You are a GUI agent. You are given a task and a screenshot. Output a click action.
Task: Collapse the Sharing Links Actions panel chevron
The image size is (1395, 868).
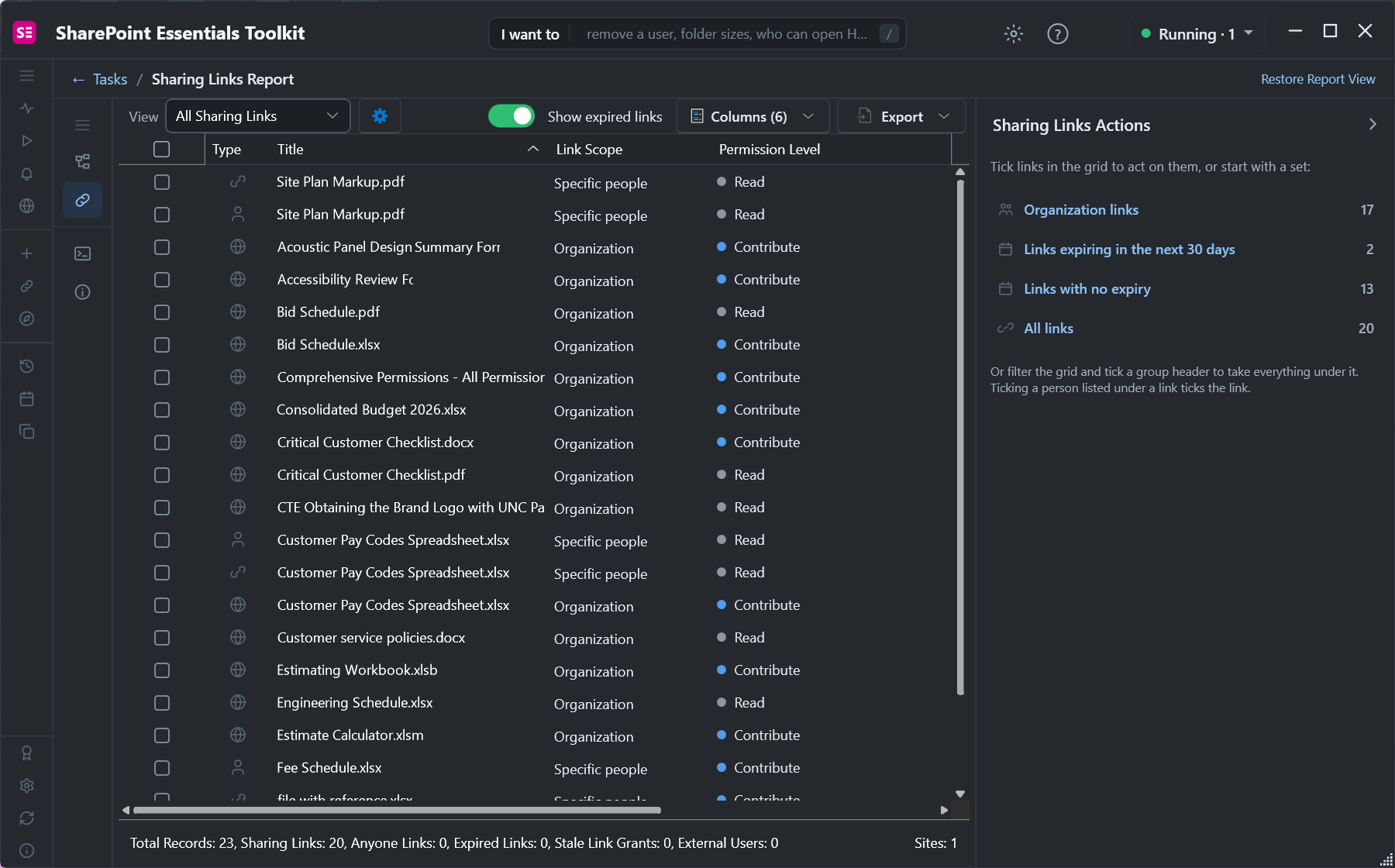(x=1373, y=125)
